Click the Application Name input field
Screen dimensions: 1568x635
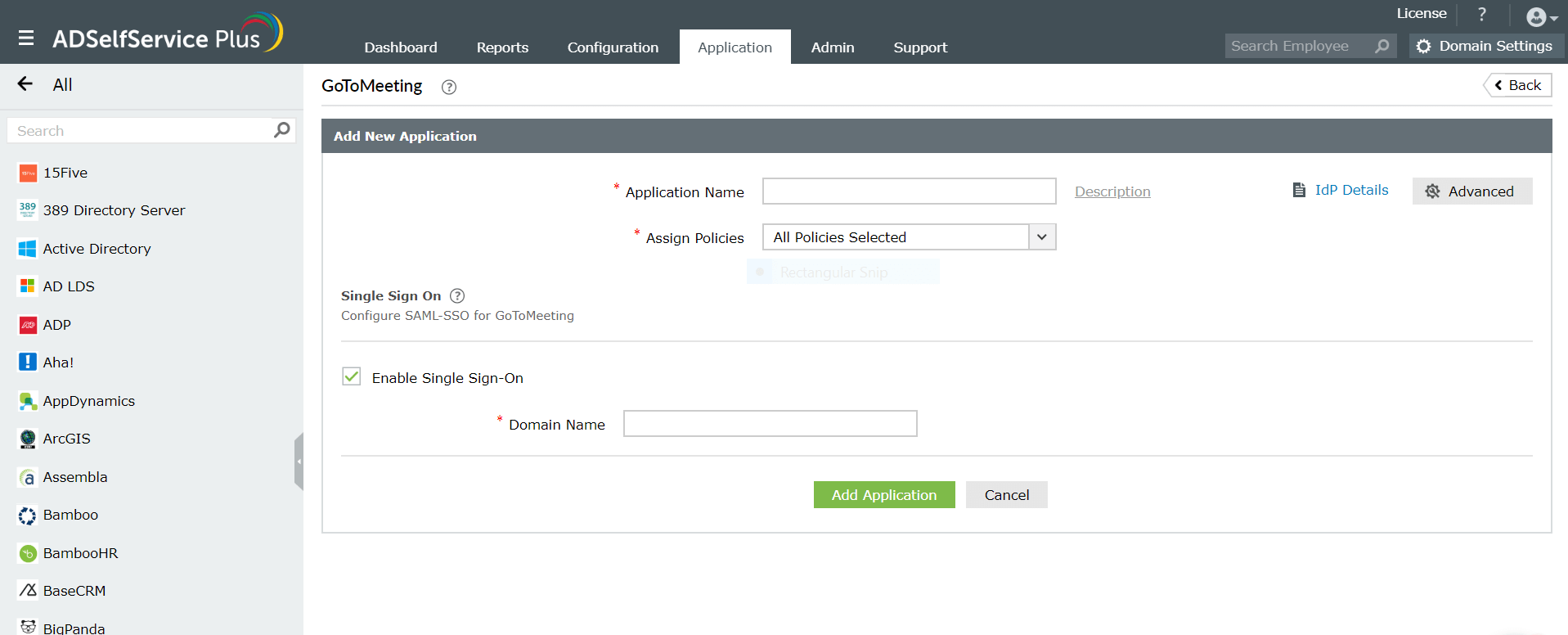909,191
